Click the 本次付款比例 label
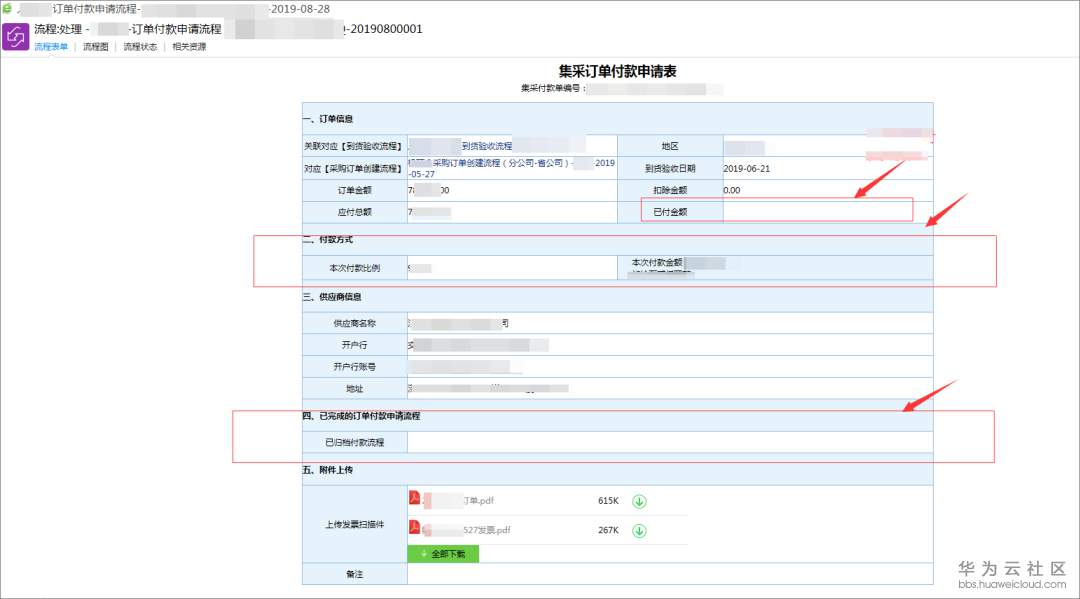This screenshot has height=599, width=1080. coord(355,268)
